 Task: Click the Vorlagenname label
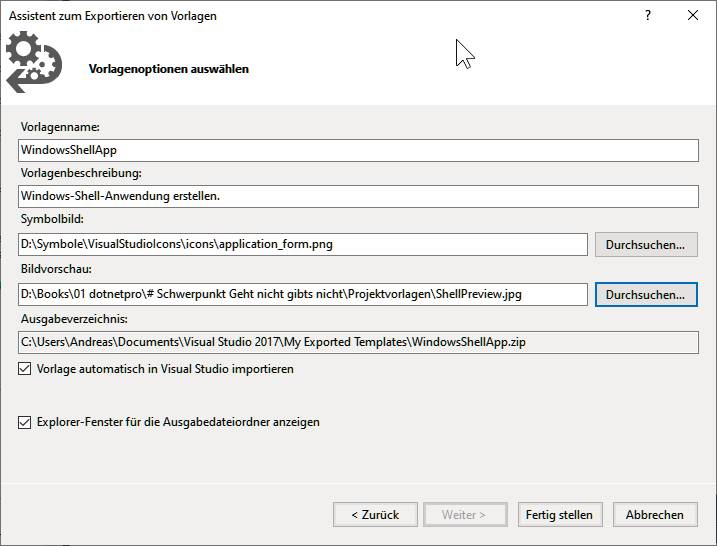click(x=60, y=127)
